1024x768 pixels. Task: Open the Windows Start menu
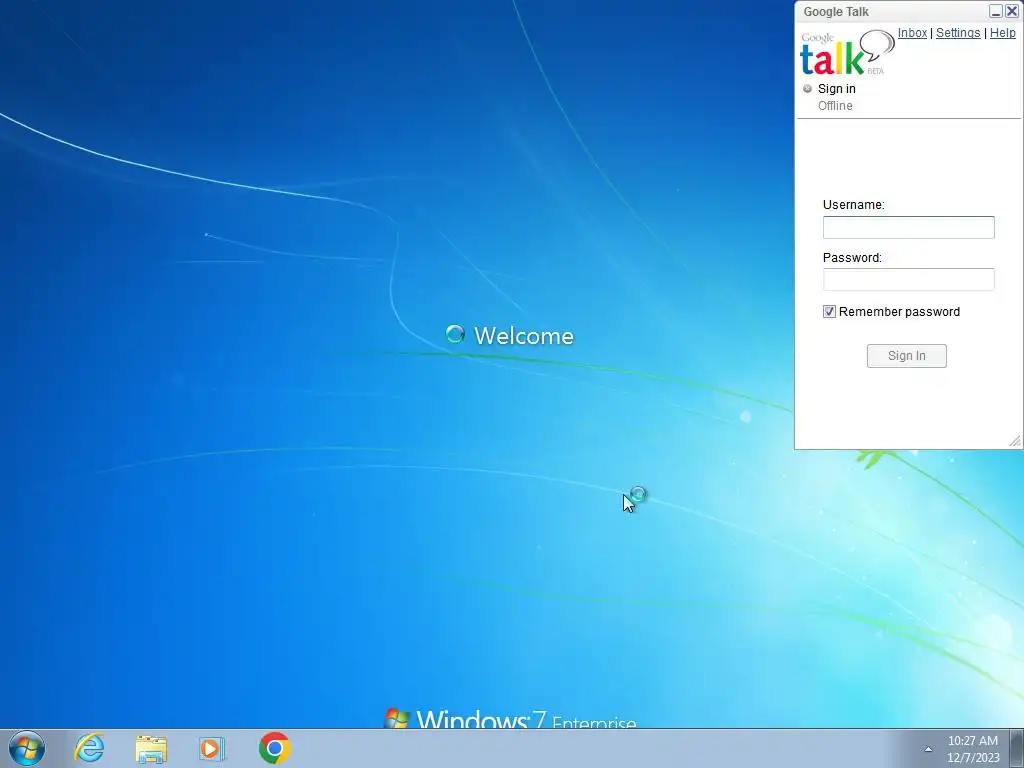pos(27,748)
